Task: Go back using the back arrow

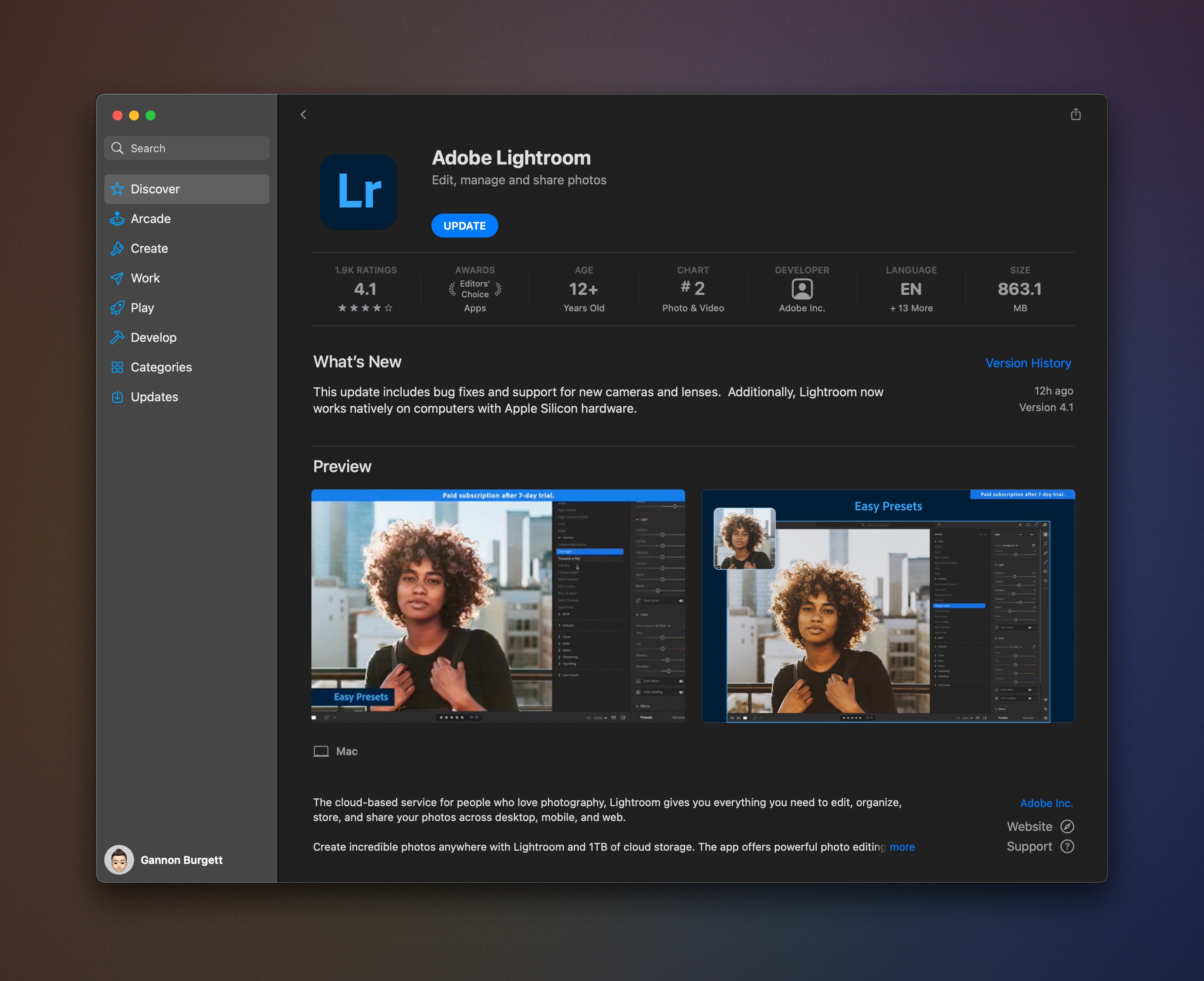Action: pos(304,114)
